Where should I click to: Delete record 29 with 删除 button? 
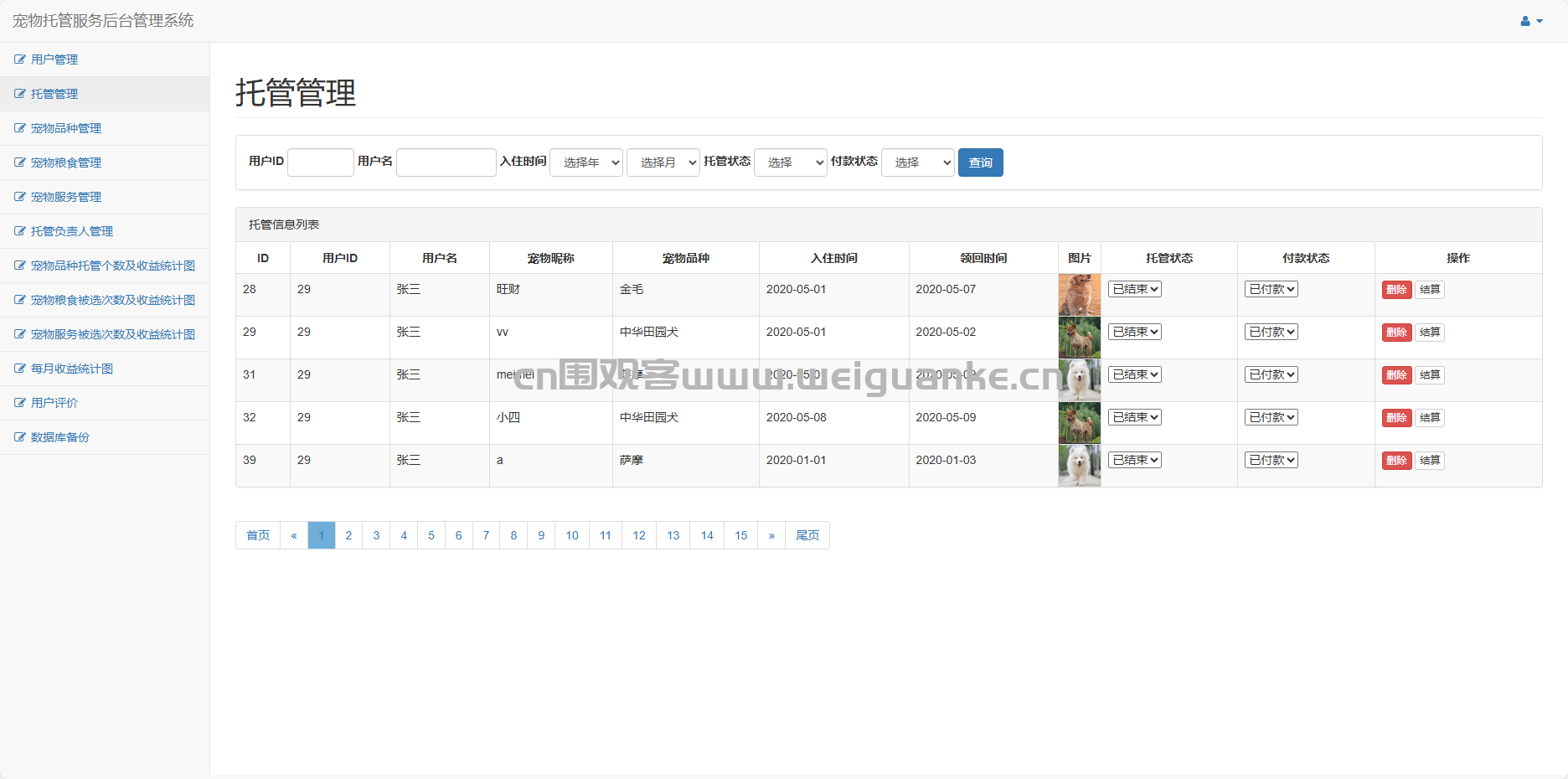point(1396,333)
